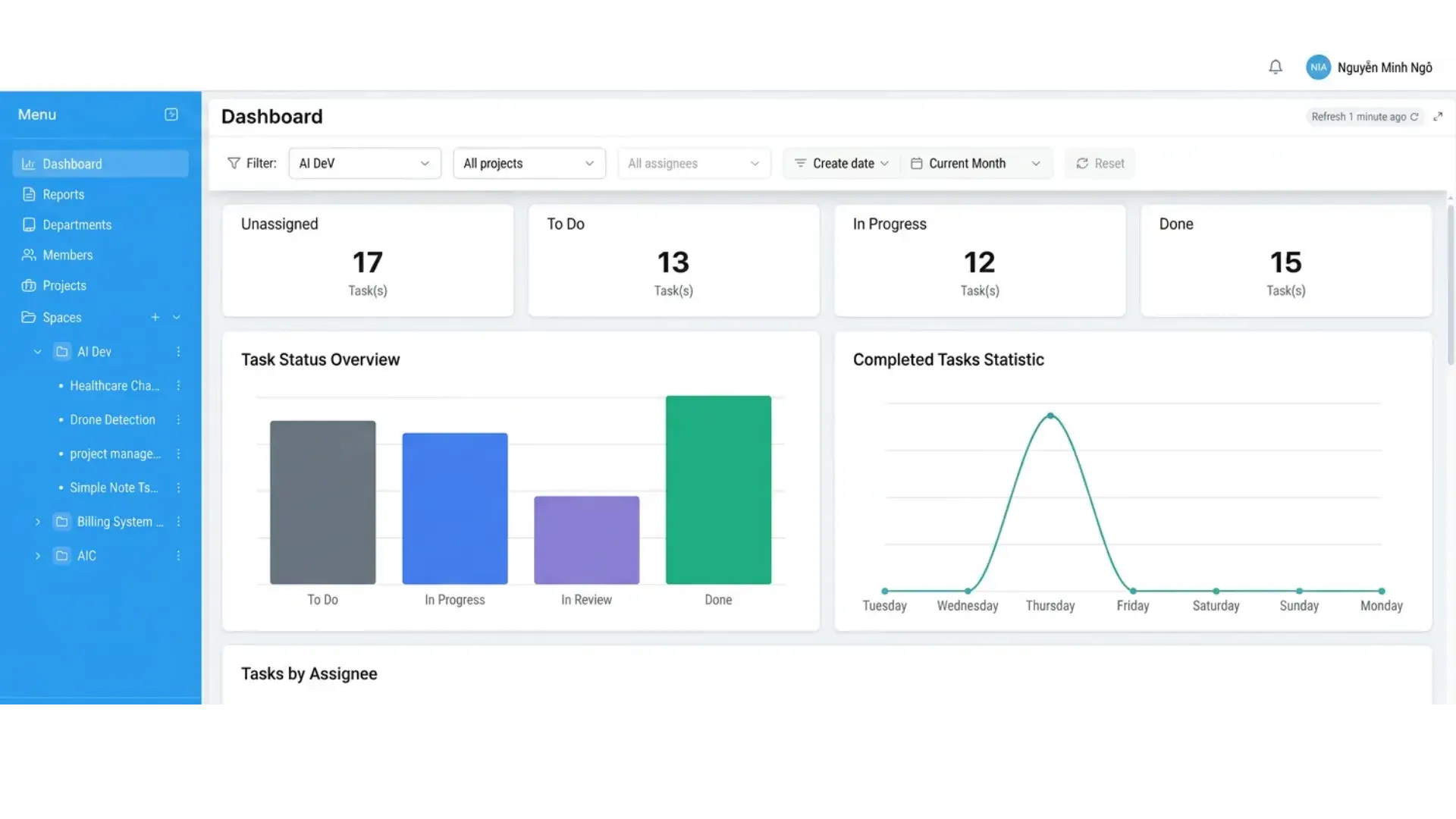The image size is (1456, 819).
Task: Click the Thursday peak data point
Action: click(x=1050, y=416)
